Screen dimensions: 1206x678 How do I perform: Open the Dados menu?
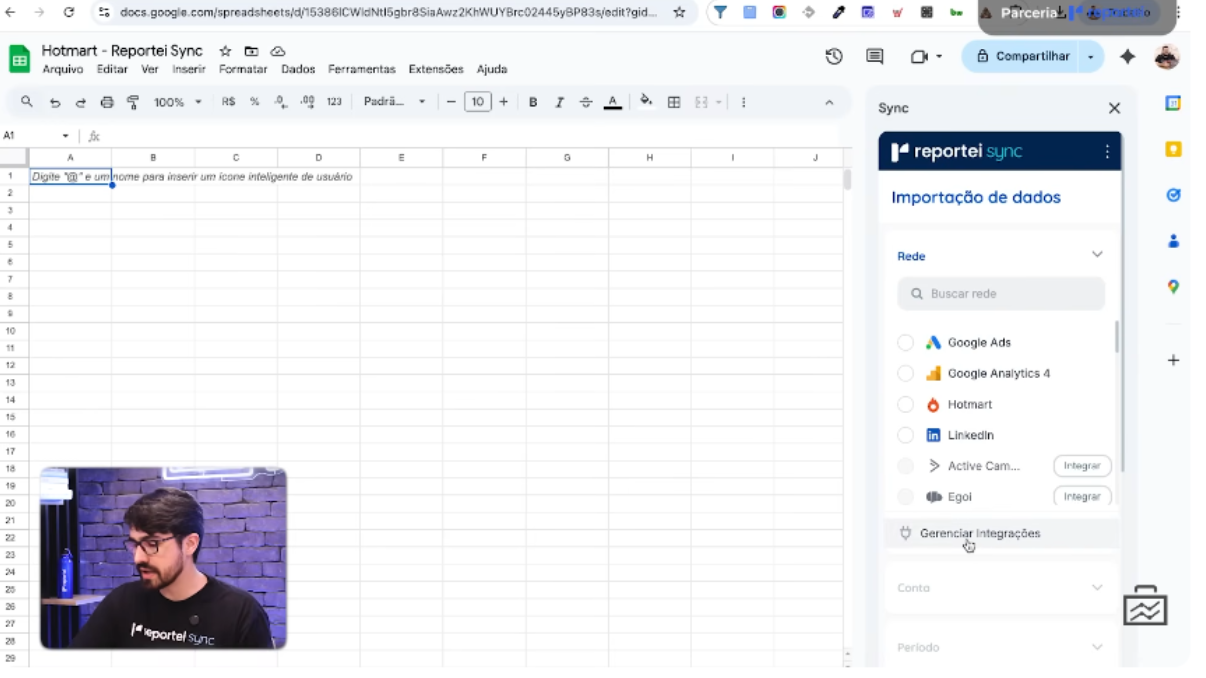tap(298, 70)
